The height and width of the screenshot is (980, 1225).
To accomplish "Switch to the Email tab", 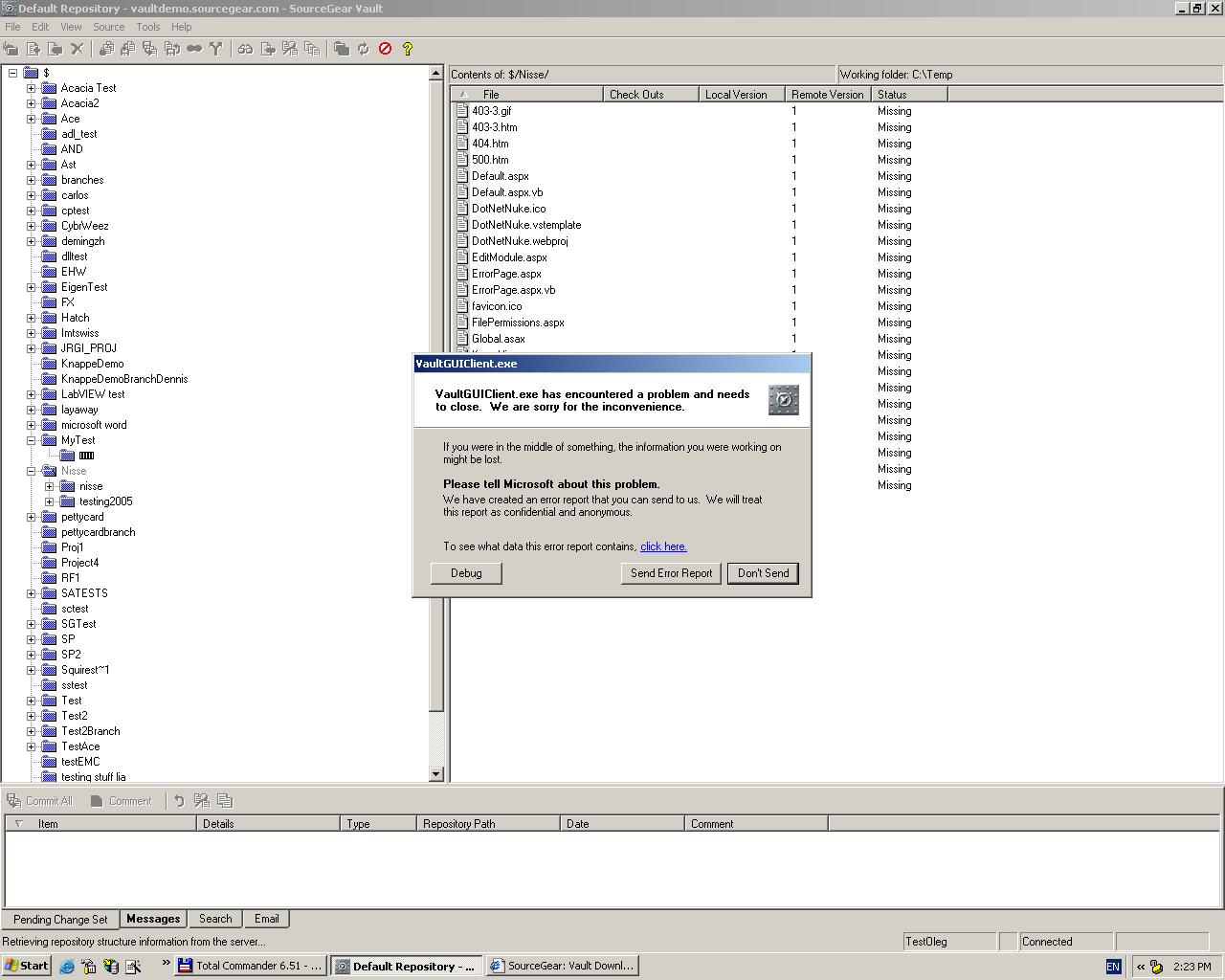I will click(x=266, y=919).
